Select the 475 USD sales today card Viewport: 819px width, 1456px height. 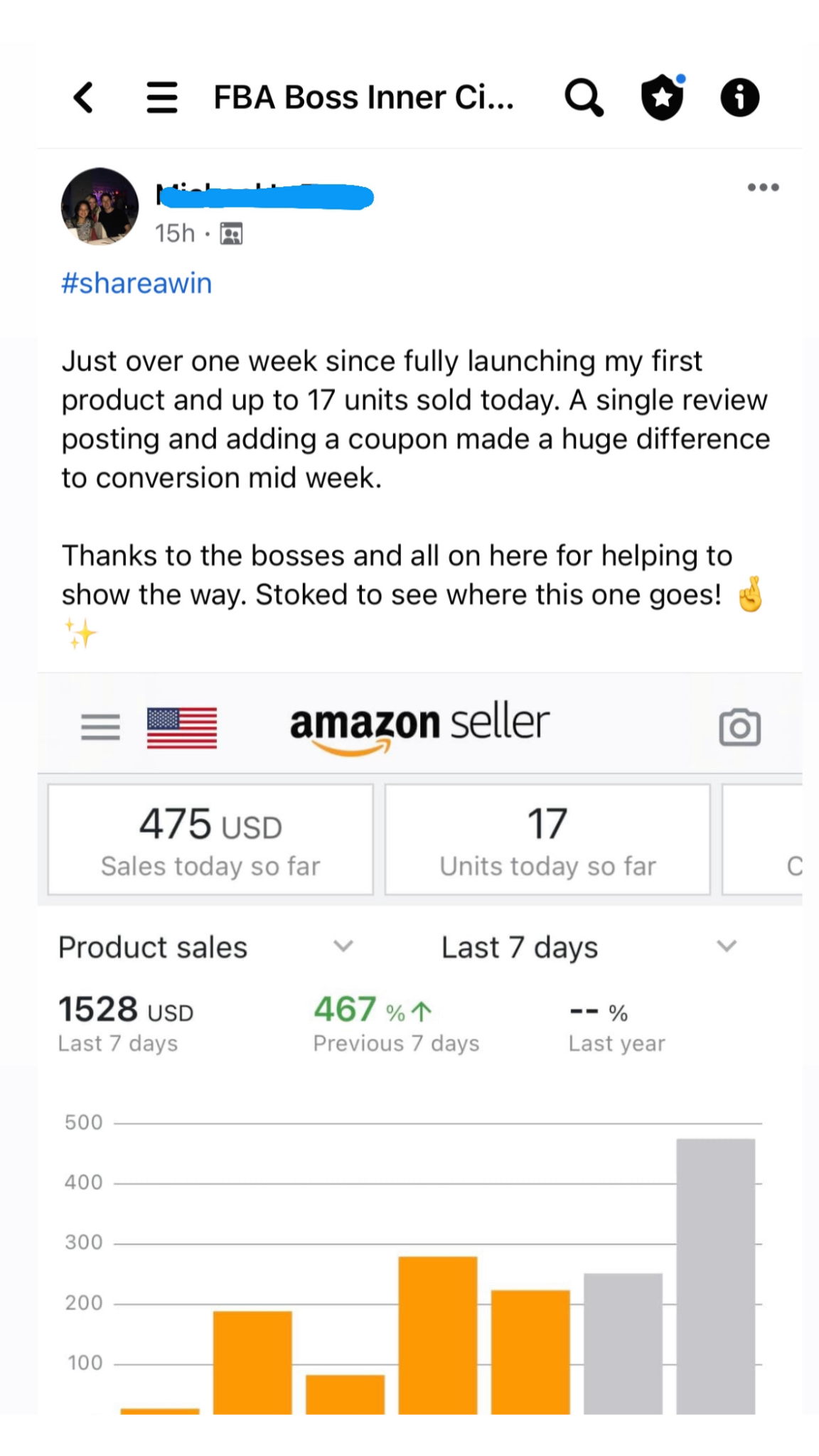coord(210,840)
